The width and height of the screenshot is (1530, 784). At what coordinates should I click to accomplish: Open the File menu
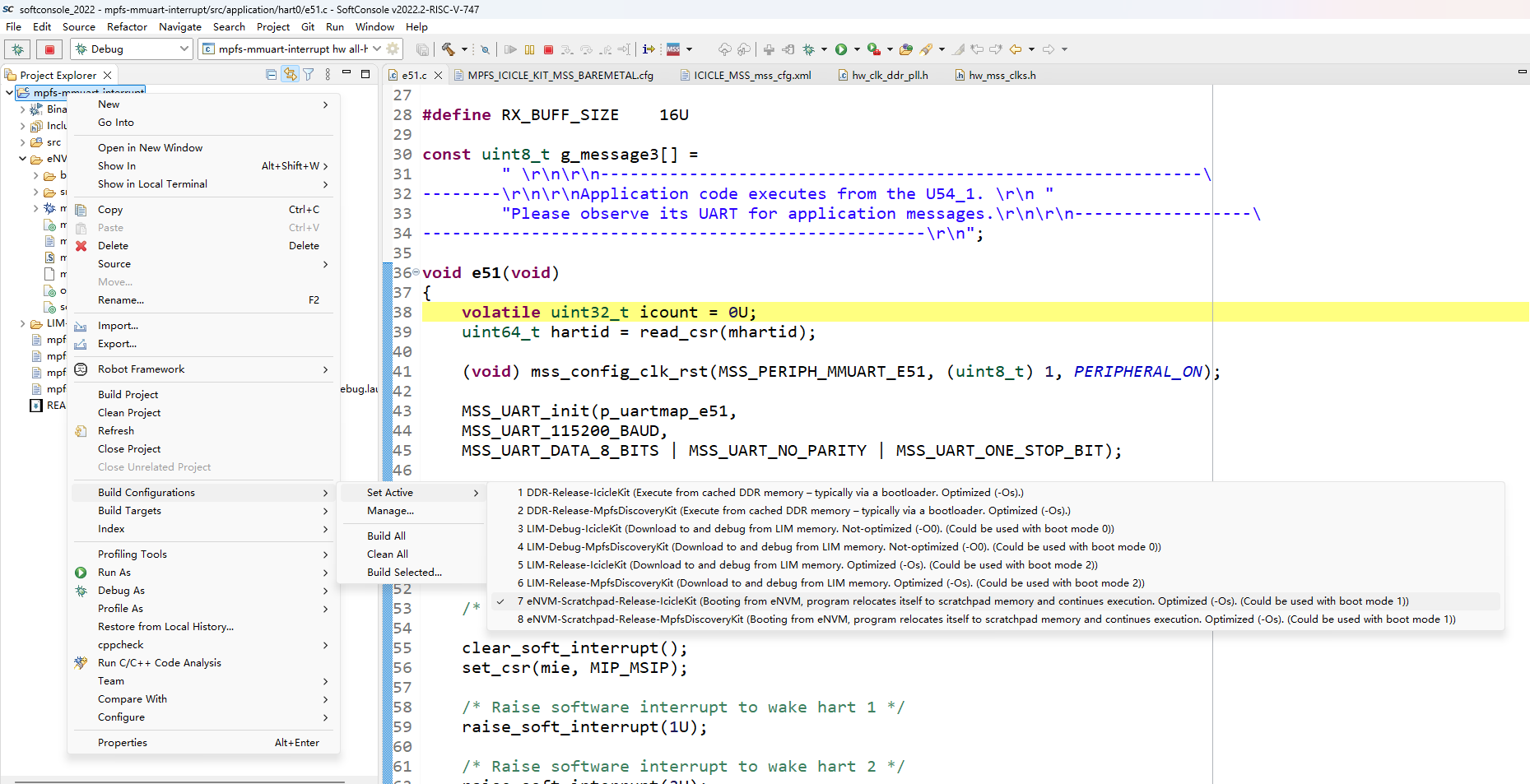tap(14, 27)
